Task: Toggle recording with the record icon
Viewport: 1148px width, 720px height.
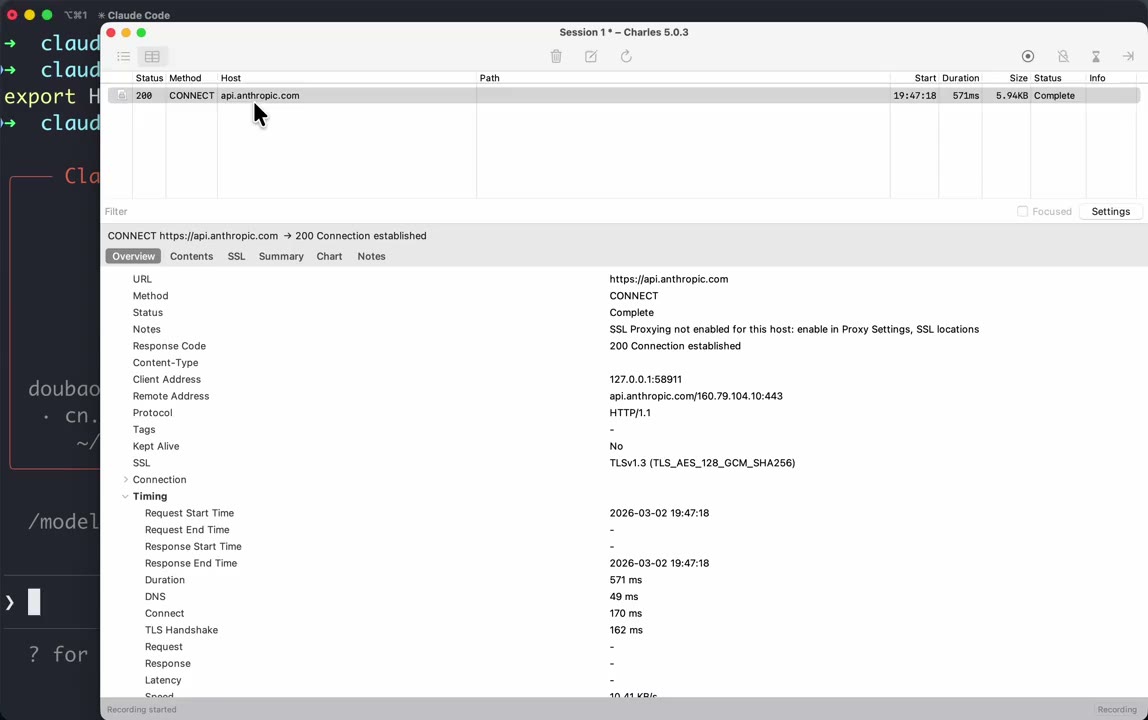Action: tap(1028, 57)
